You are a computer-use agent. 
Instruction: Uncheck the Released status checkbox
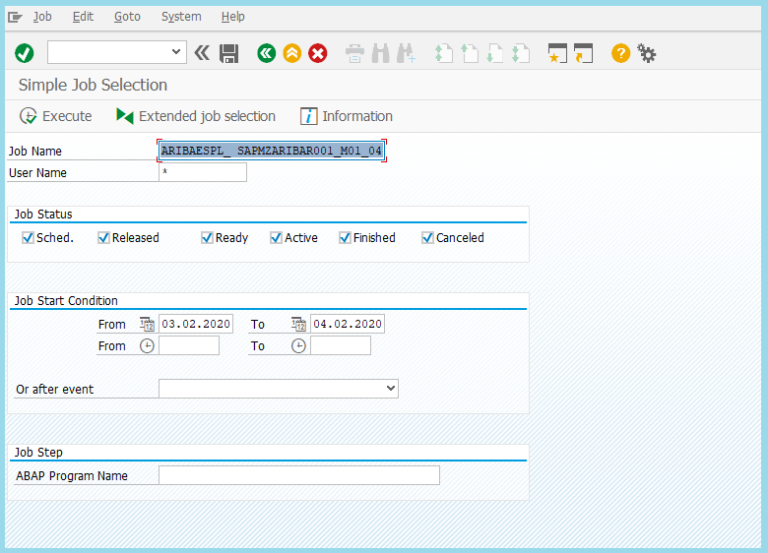[103, 238]
